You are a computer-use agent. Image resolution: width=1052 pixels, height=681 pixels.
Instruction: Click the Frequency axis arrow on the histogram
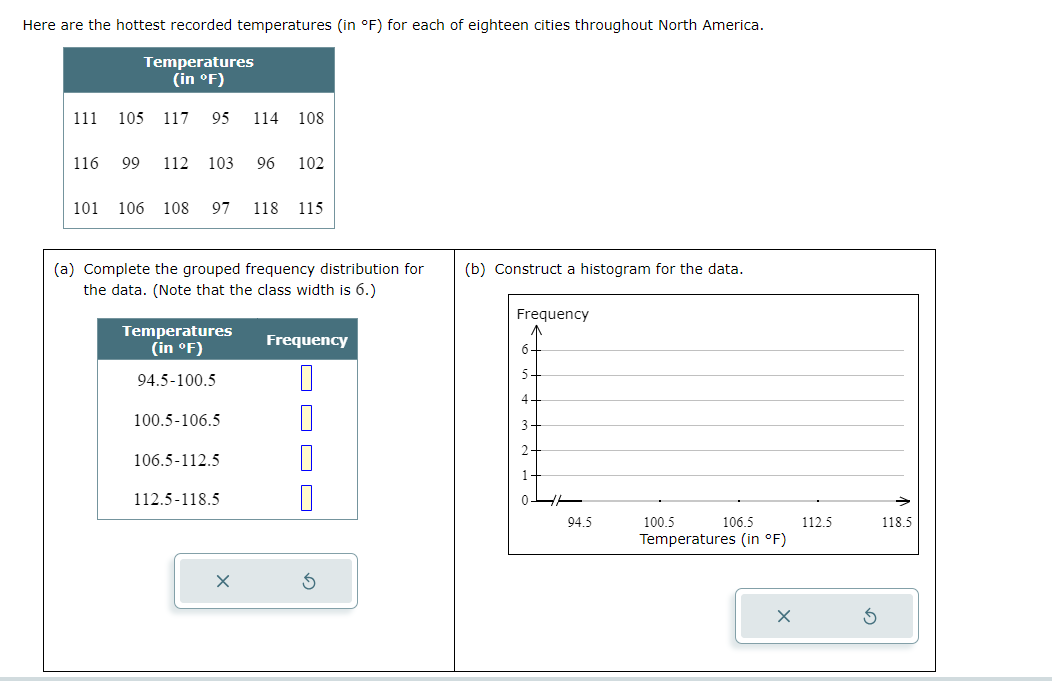[538, 327]
